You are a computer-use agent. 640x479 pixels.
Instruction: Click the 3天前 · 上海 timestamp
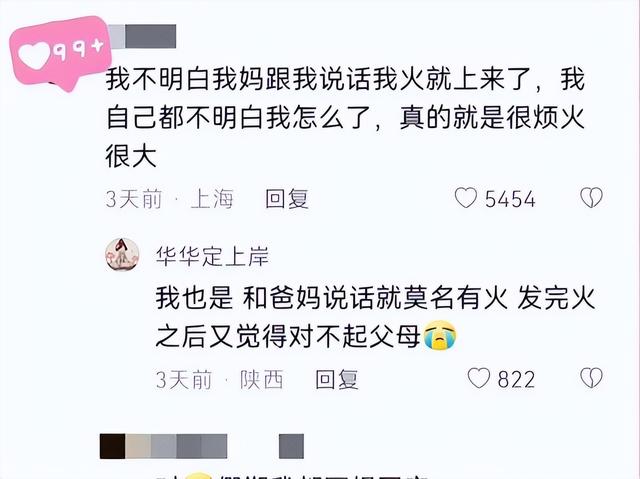tap(169, 199)
